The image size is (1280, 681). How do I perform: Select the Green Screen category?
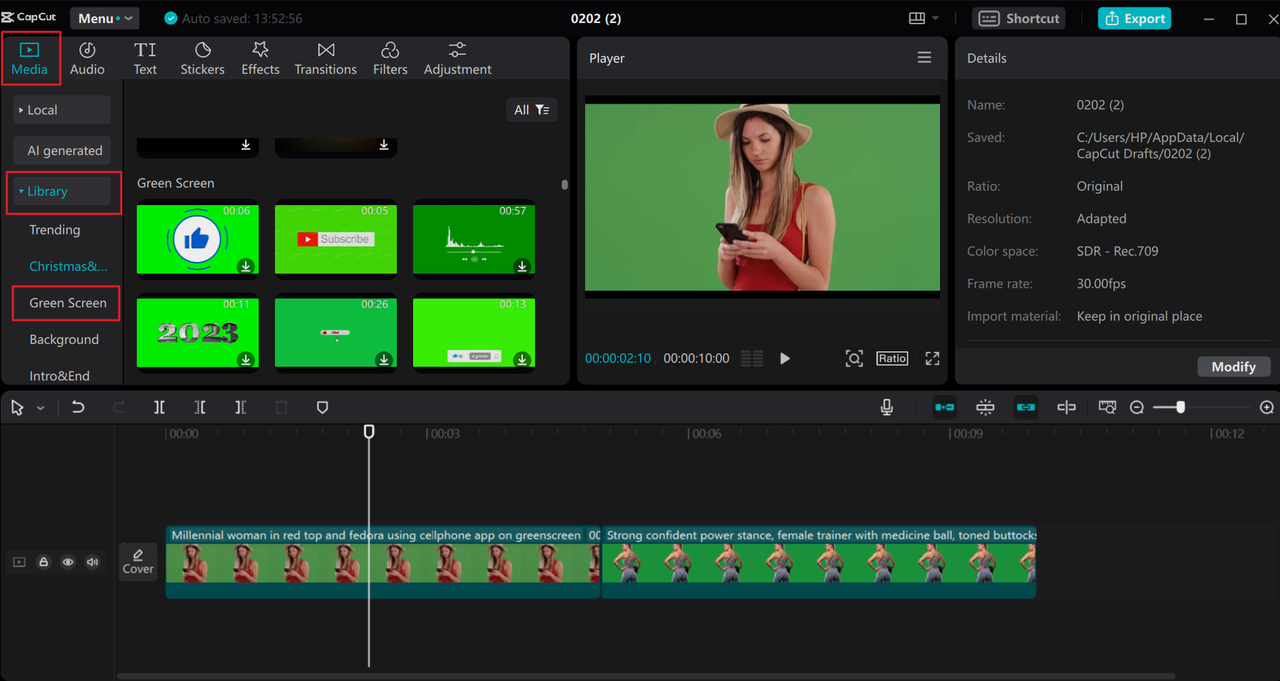tap(68, 303)
